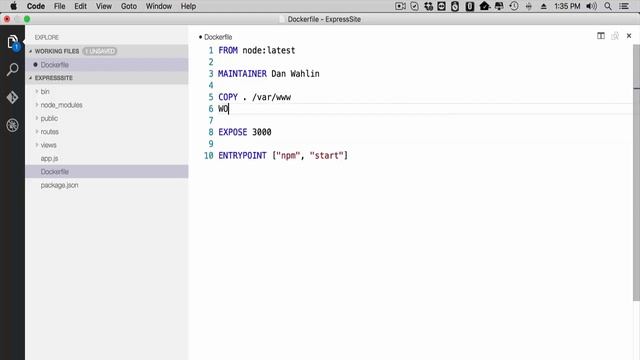Open the Explorer view icon
640x360 pixels.
coord(13,42)
